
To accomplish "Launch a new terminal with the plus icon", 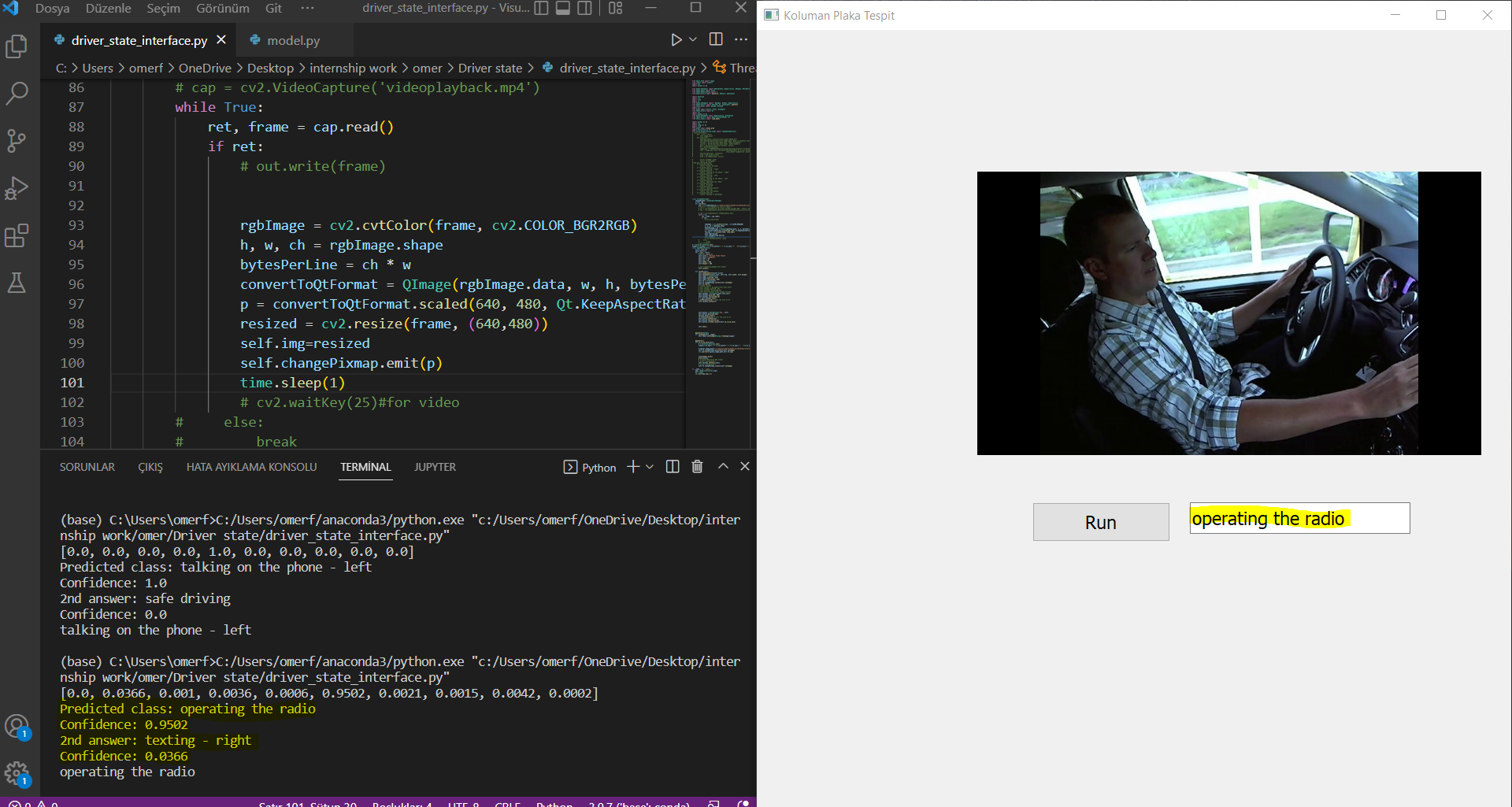I will click(x=632, y=466).
